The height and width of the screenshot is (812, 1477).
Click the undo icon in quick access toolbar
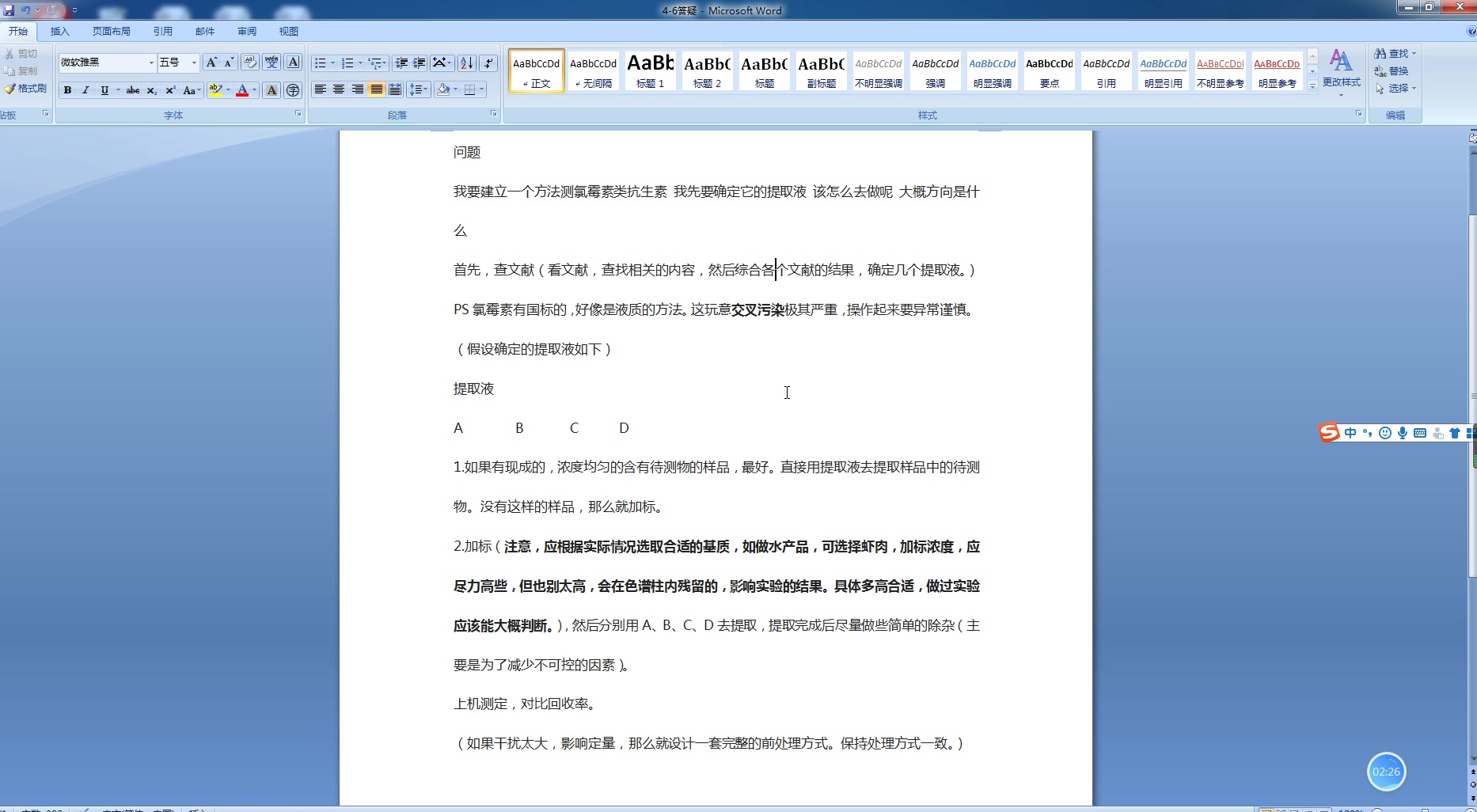click(x=25, y=10)
